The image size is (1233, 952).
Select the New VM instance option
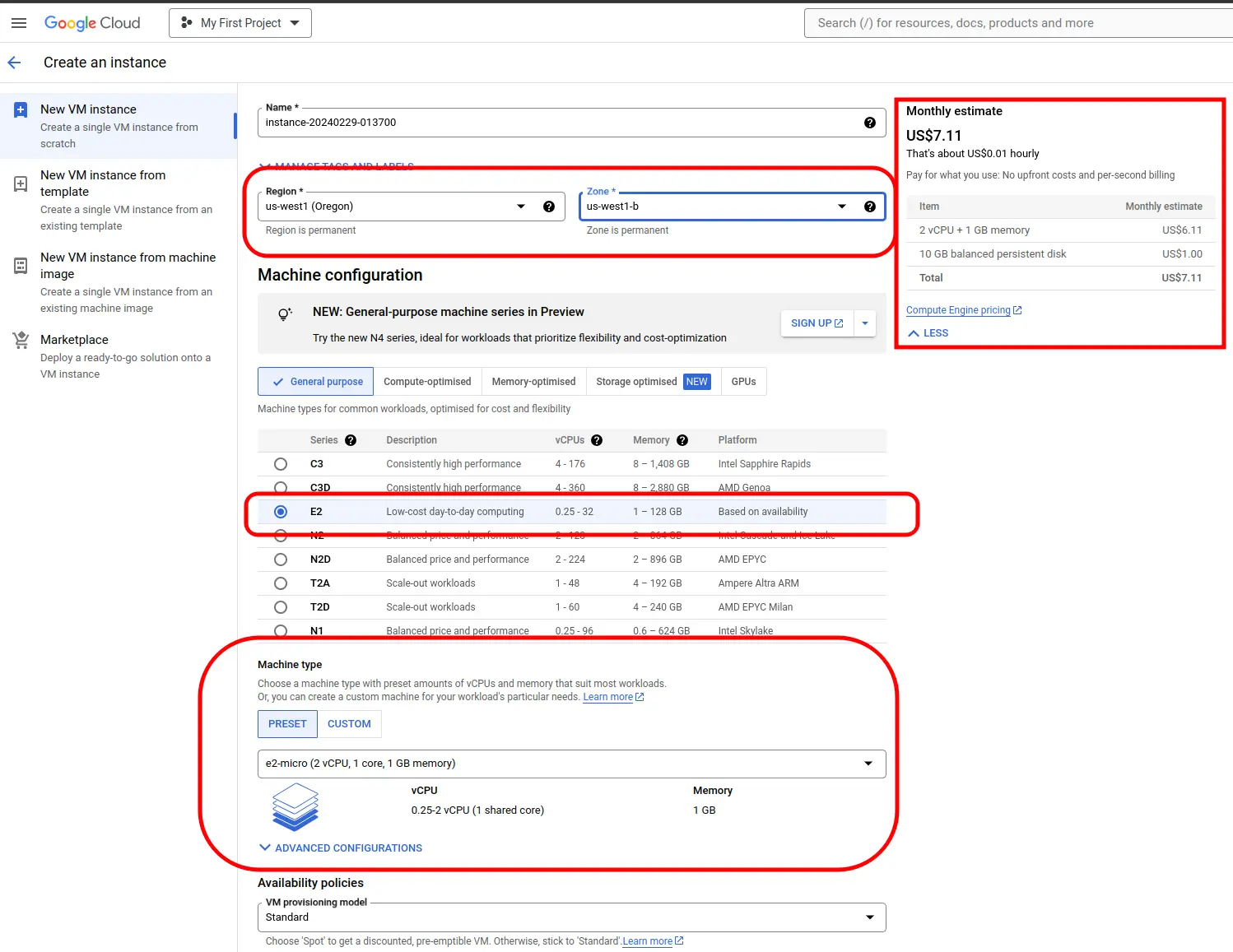119,126
